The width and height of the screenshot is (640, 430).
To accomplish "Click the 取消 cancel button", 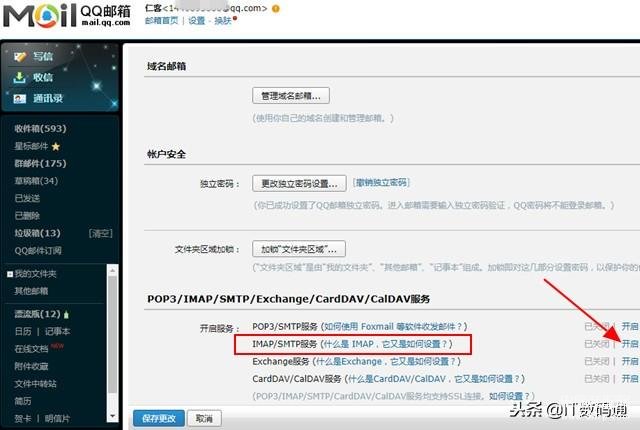I will click(204, 418).
